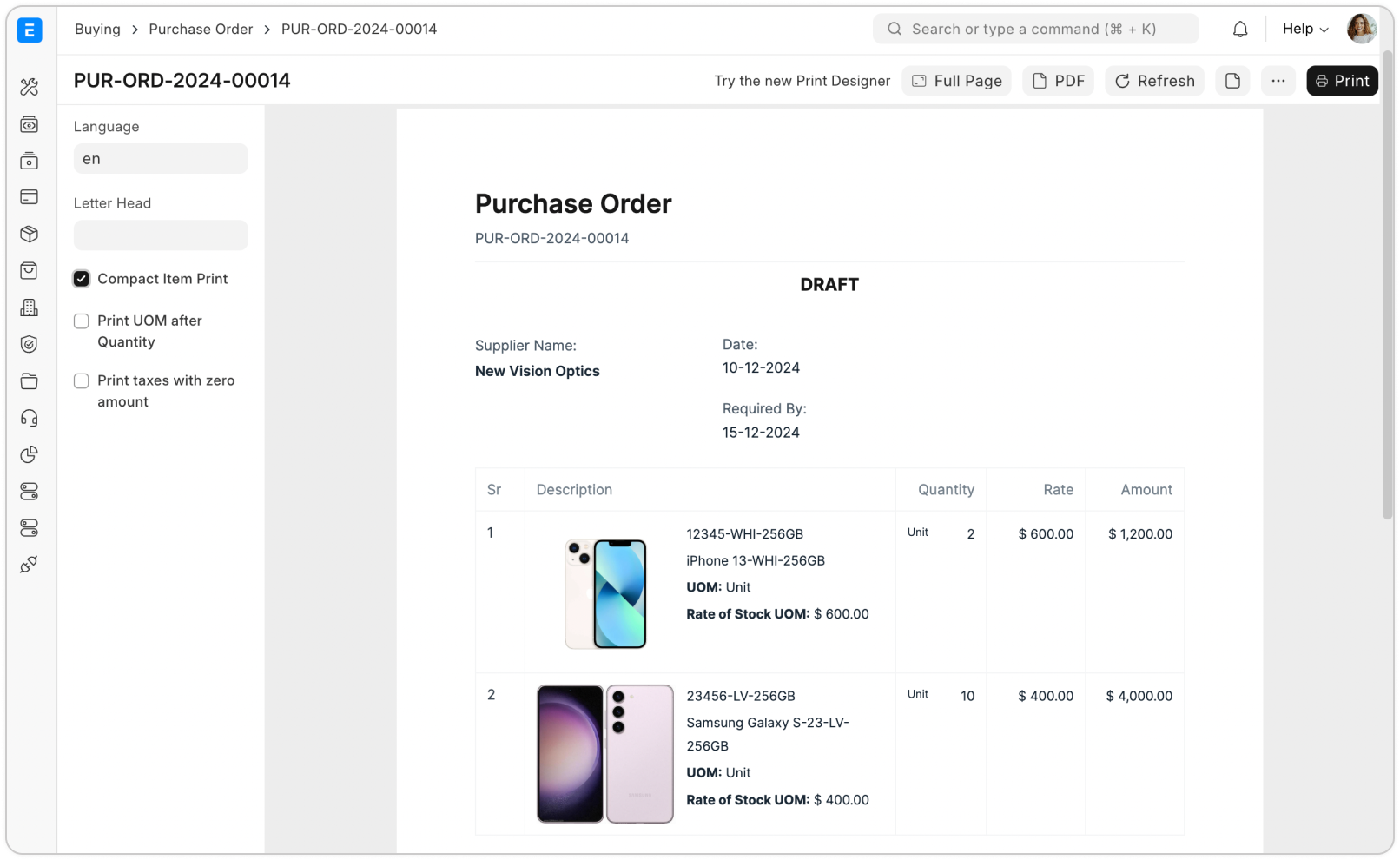Click the notification bell icon
The height and width of the screenshot is (860, 1400).
click(1240, 30)
